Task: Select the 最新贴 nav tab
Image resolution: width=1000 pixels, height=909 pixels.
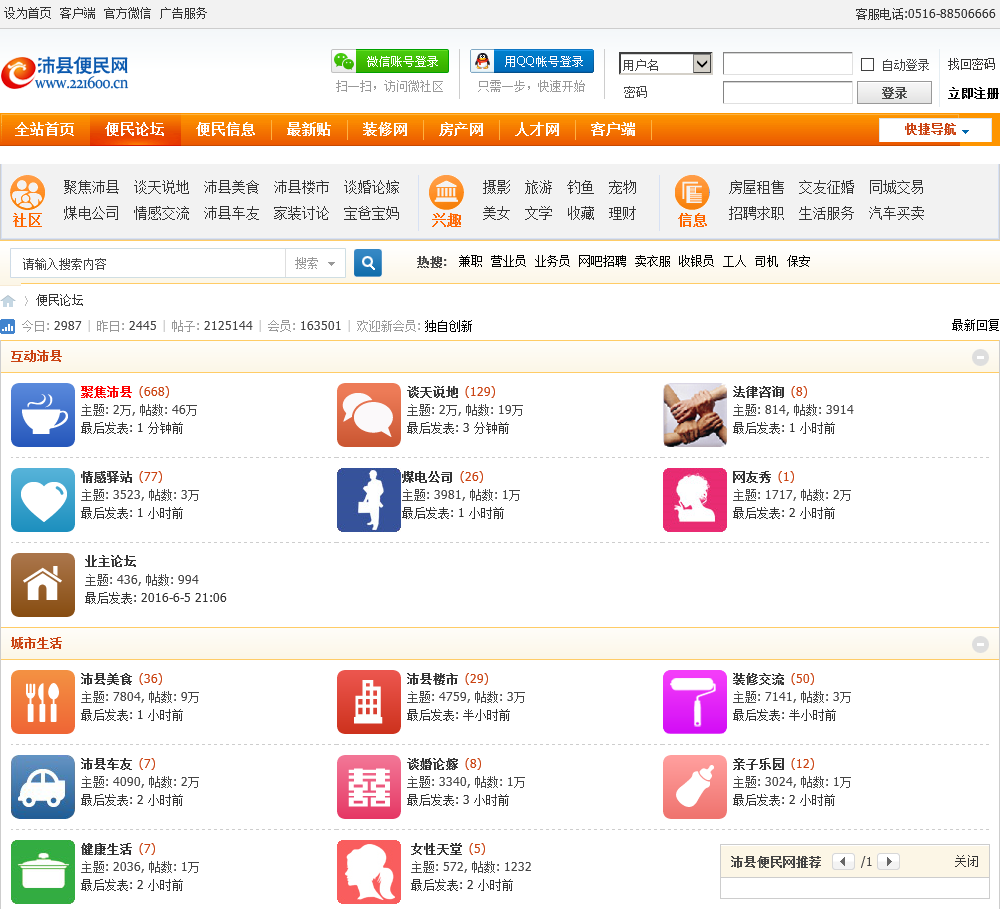Action: coord(309,129)
